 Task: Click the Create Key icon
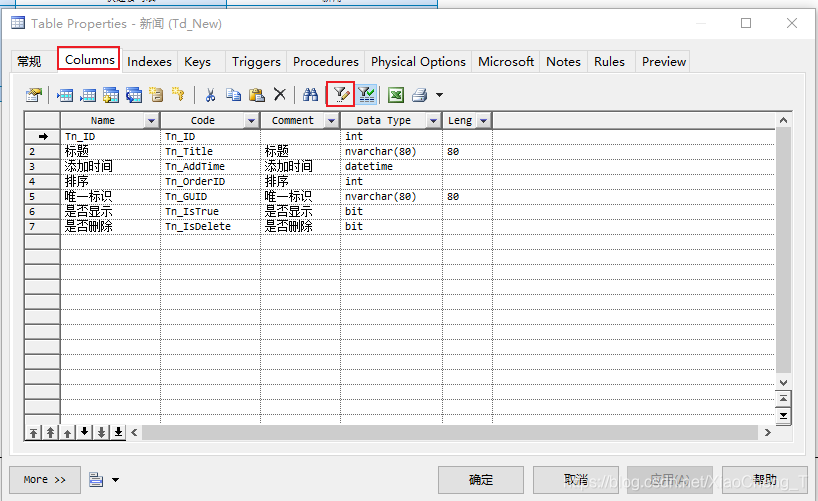178,94
